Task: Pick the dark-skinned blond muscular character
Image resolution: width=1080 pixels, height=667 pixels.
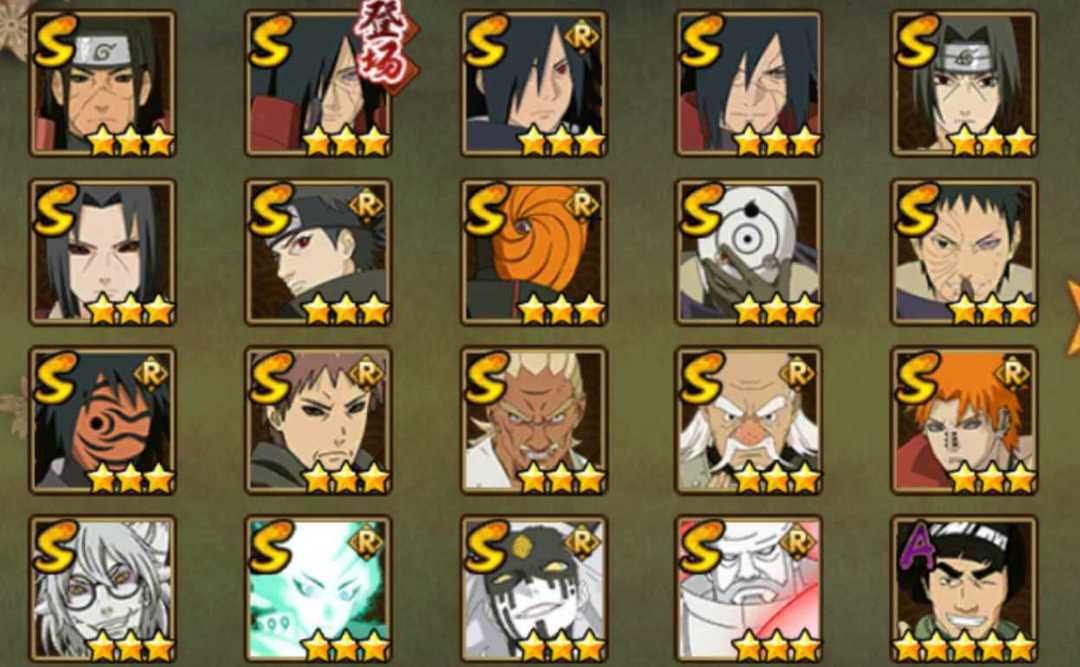Action: tap(534, 420)
